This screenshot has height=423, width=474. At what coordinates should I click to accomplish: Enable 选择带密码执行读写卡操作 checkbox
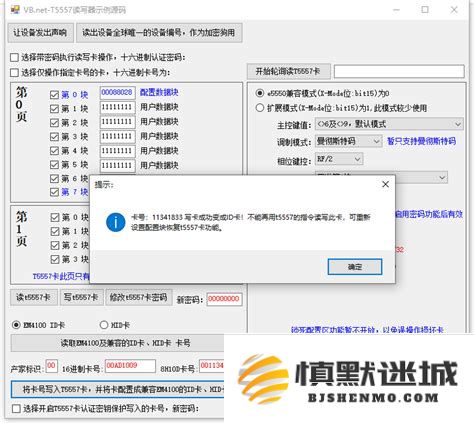pyautogui.click(x=14, y=57)
